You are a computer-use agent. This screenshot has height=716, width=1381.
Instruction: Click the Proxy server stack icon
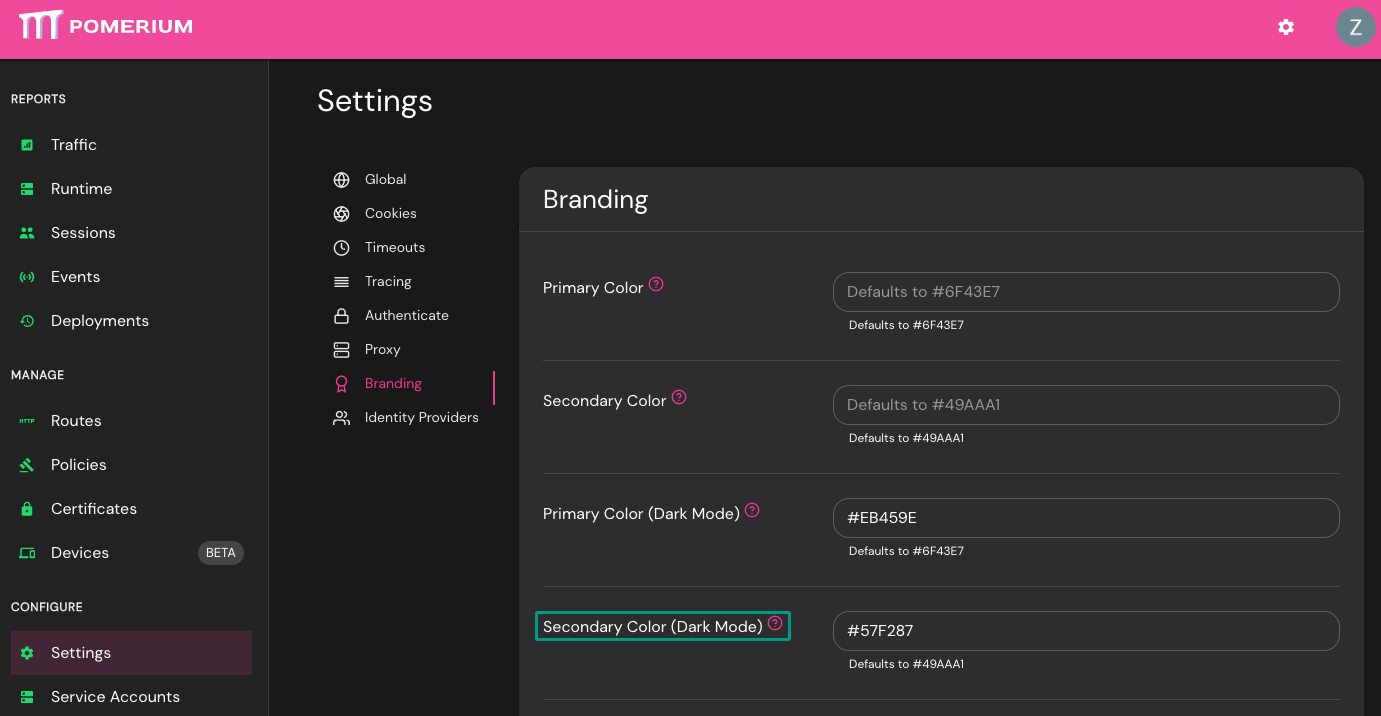coord(341,349)
